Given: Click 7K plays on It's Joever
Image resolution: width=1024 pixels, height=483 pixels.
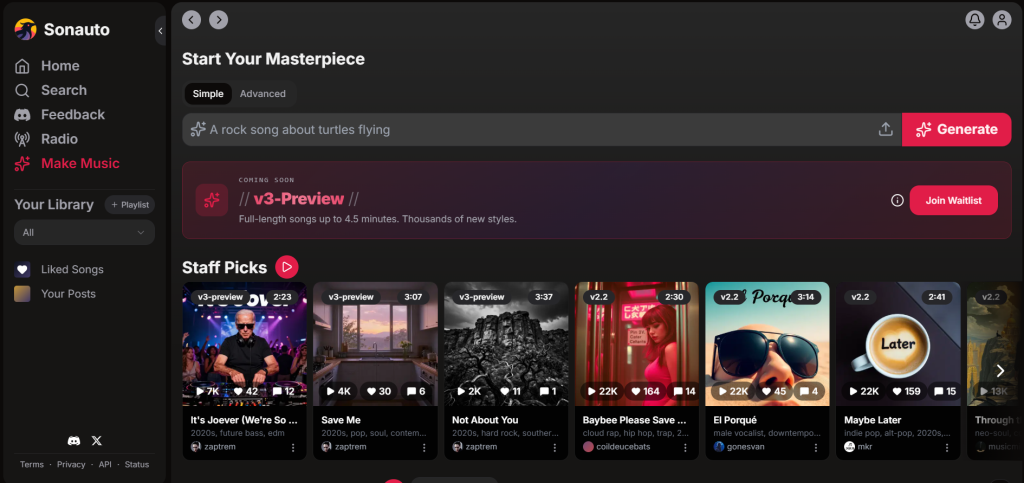Looking at the screenshot, I should coord(208,391).
